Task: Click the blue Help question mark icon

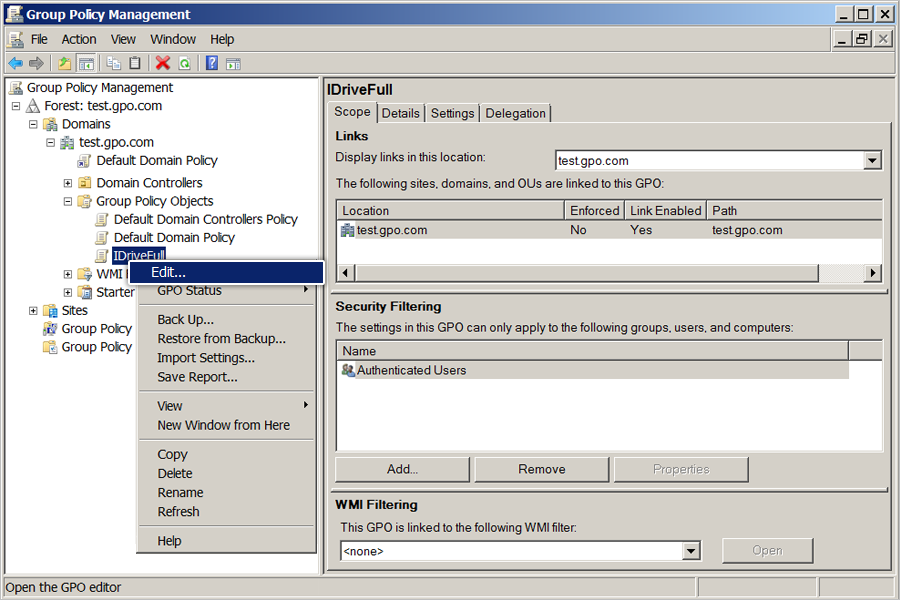Action: (212, 63)
